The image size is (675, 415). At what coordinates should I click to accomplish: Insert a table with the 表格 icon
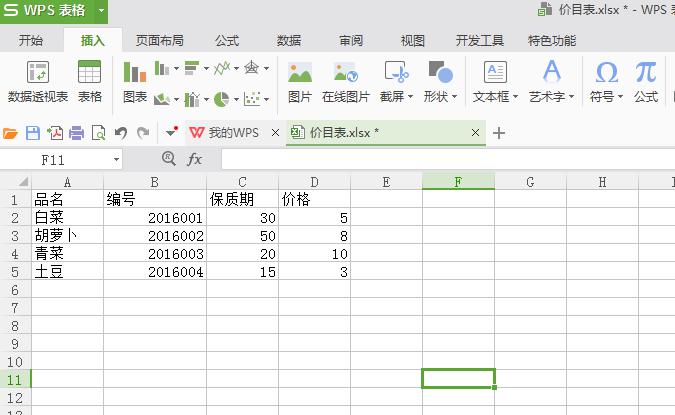pyautogui.click(x=90, y=74)
